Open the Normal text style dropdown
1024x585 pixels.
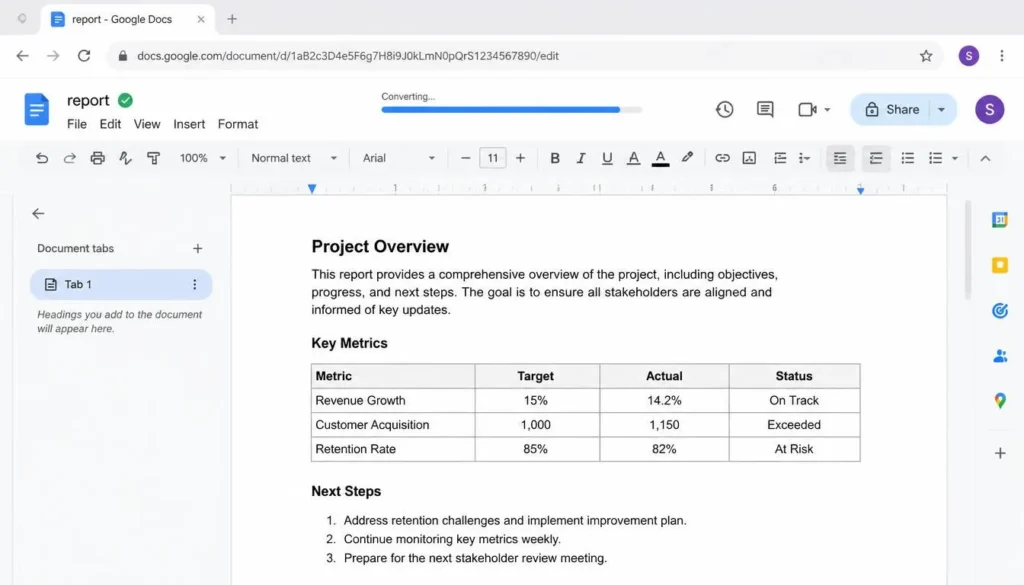tap(294, 158)
